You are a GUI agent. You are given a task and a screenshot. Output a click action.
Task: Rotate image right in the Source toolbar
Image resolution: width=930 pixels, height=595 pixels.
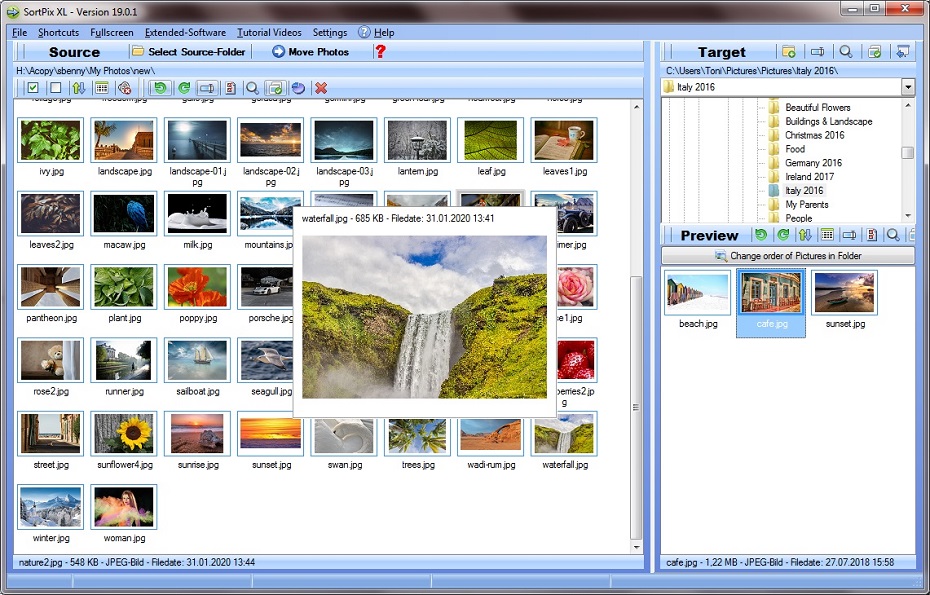point(185,88)
